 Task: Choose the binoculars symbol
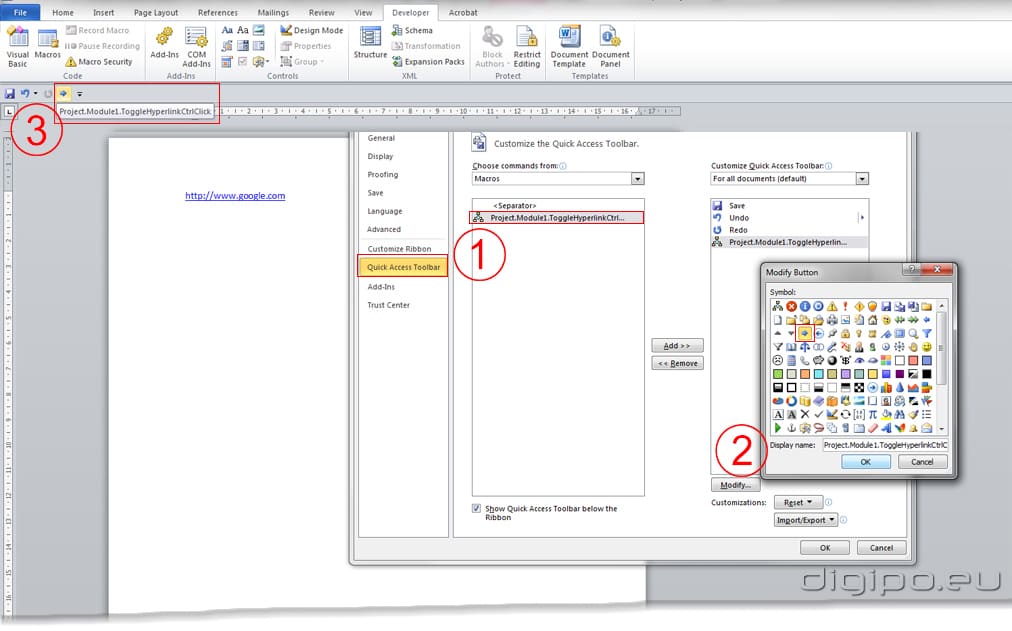tap(900, 414)
